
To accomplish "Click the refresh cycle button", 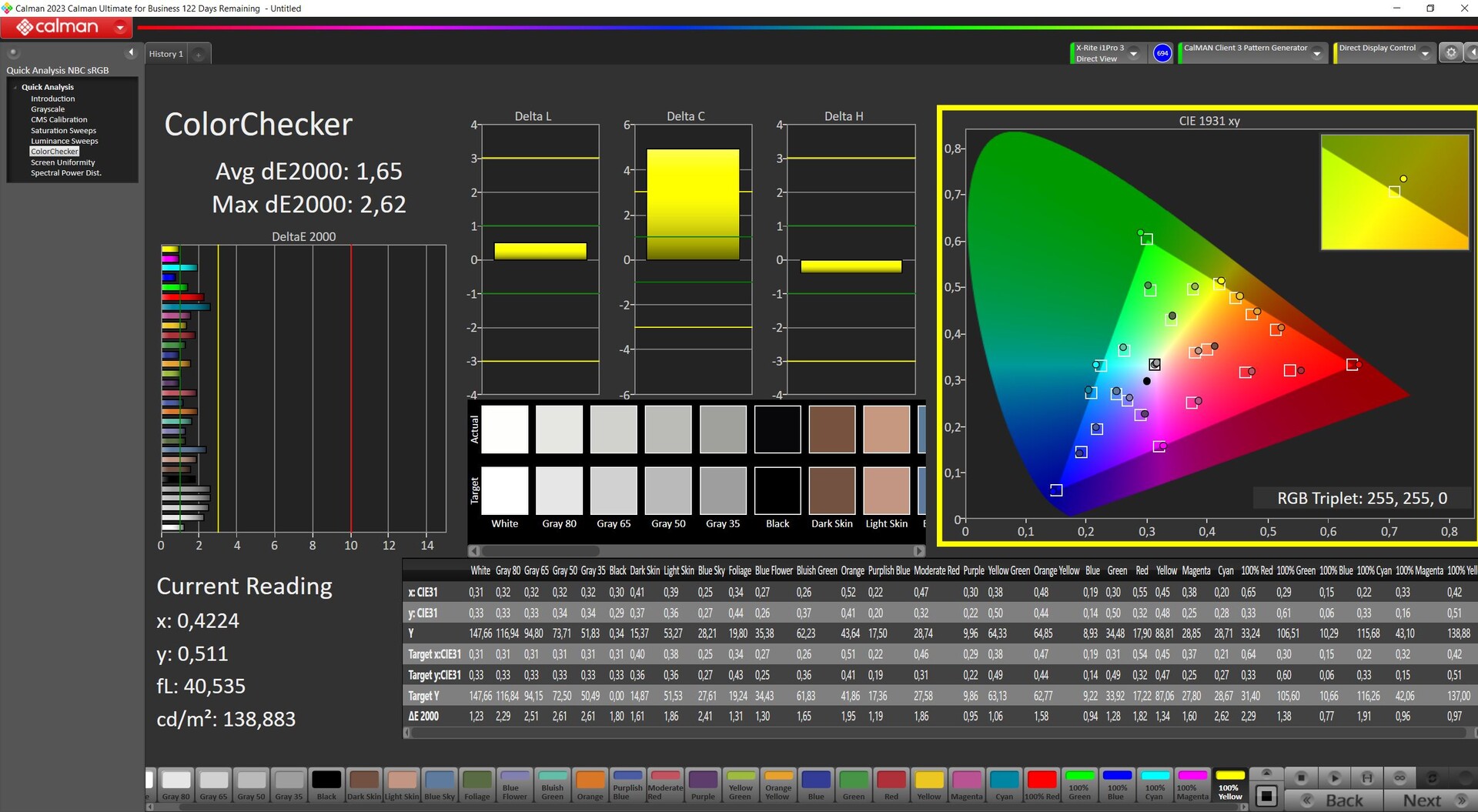I will click(x=1433, y=777).
